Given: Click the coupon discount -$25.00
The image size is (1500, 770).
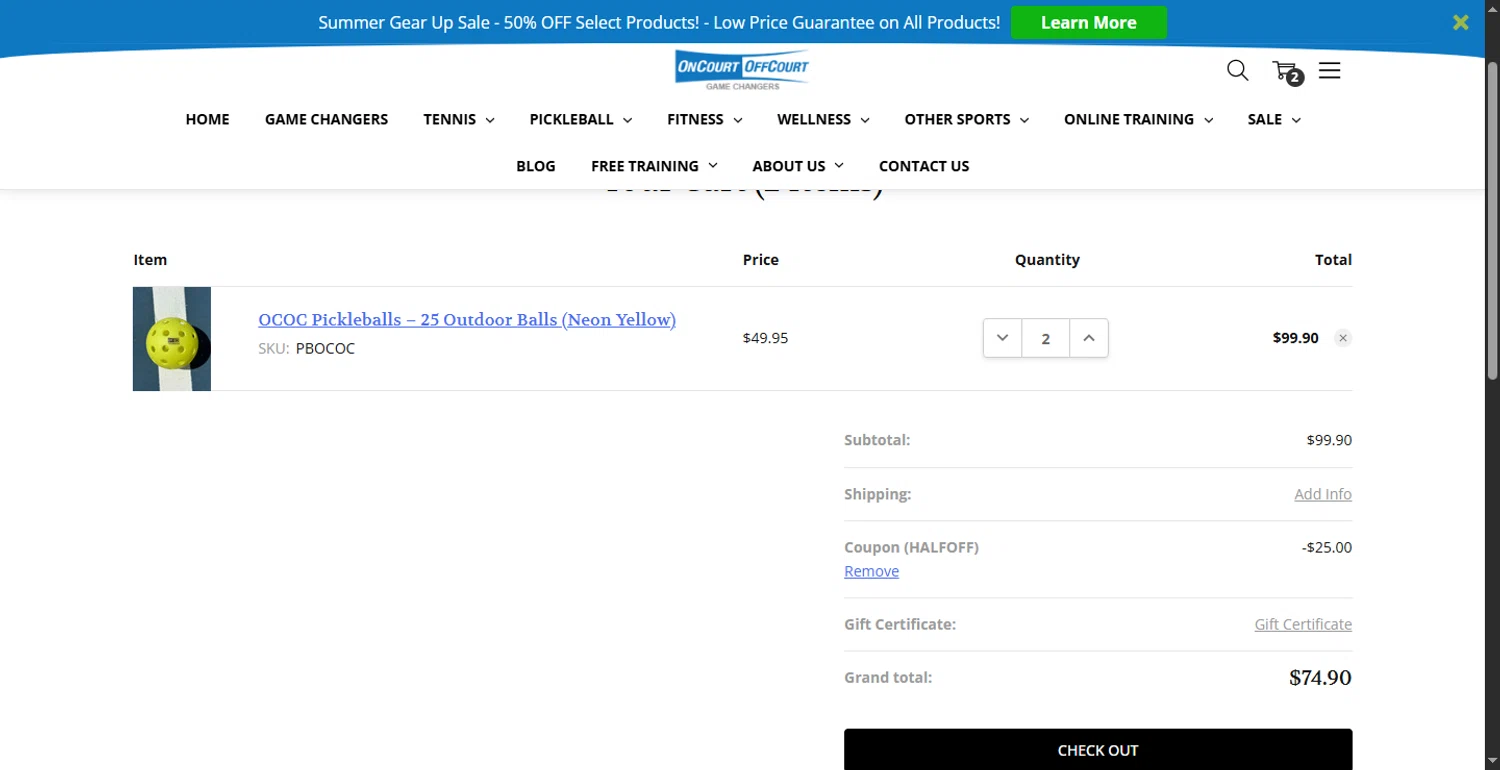Looking at the screenshot, I should click(x=1327, y=547).
